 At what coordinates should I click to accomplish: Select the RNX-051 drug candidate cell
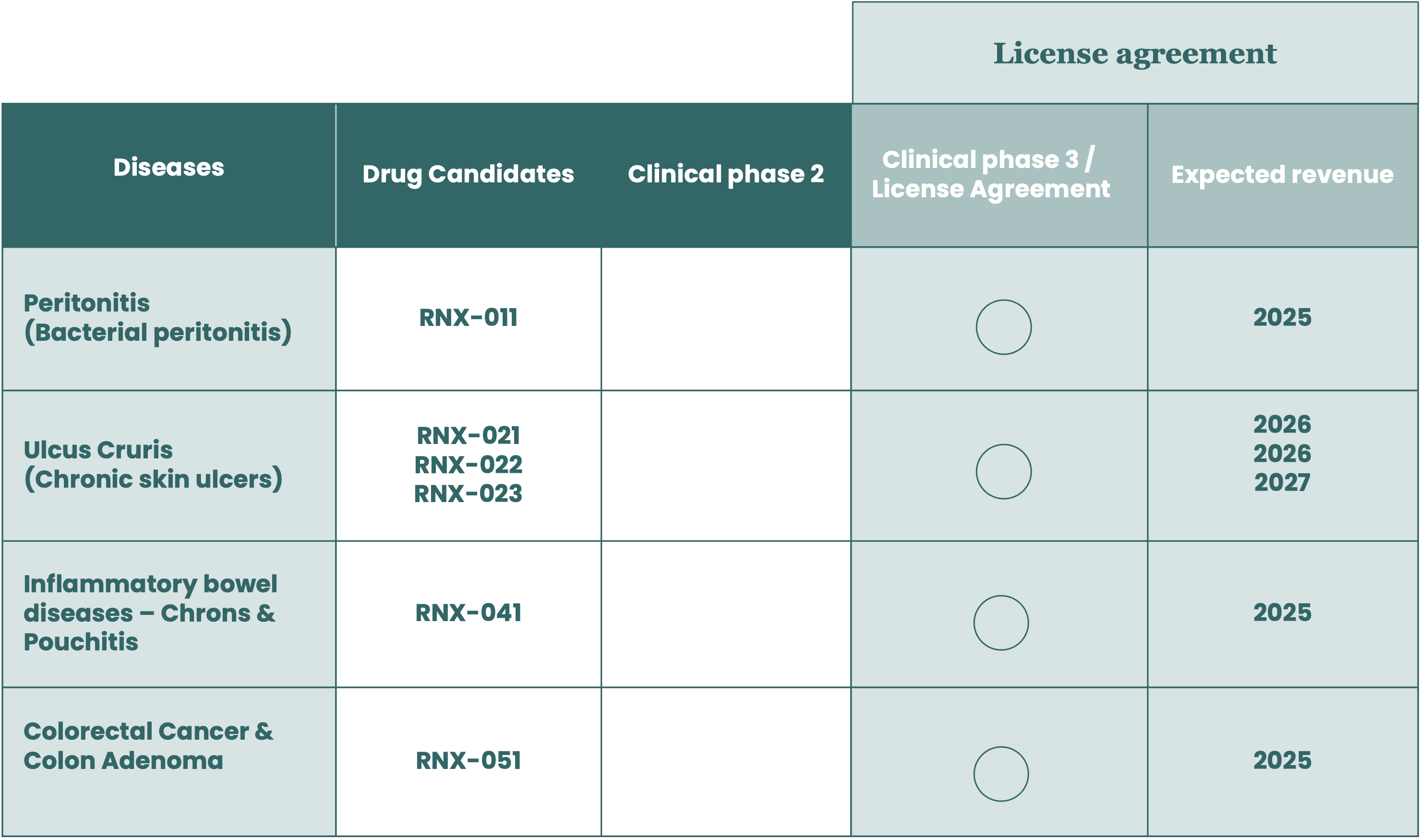pos(468,761)
